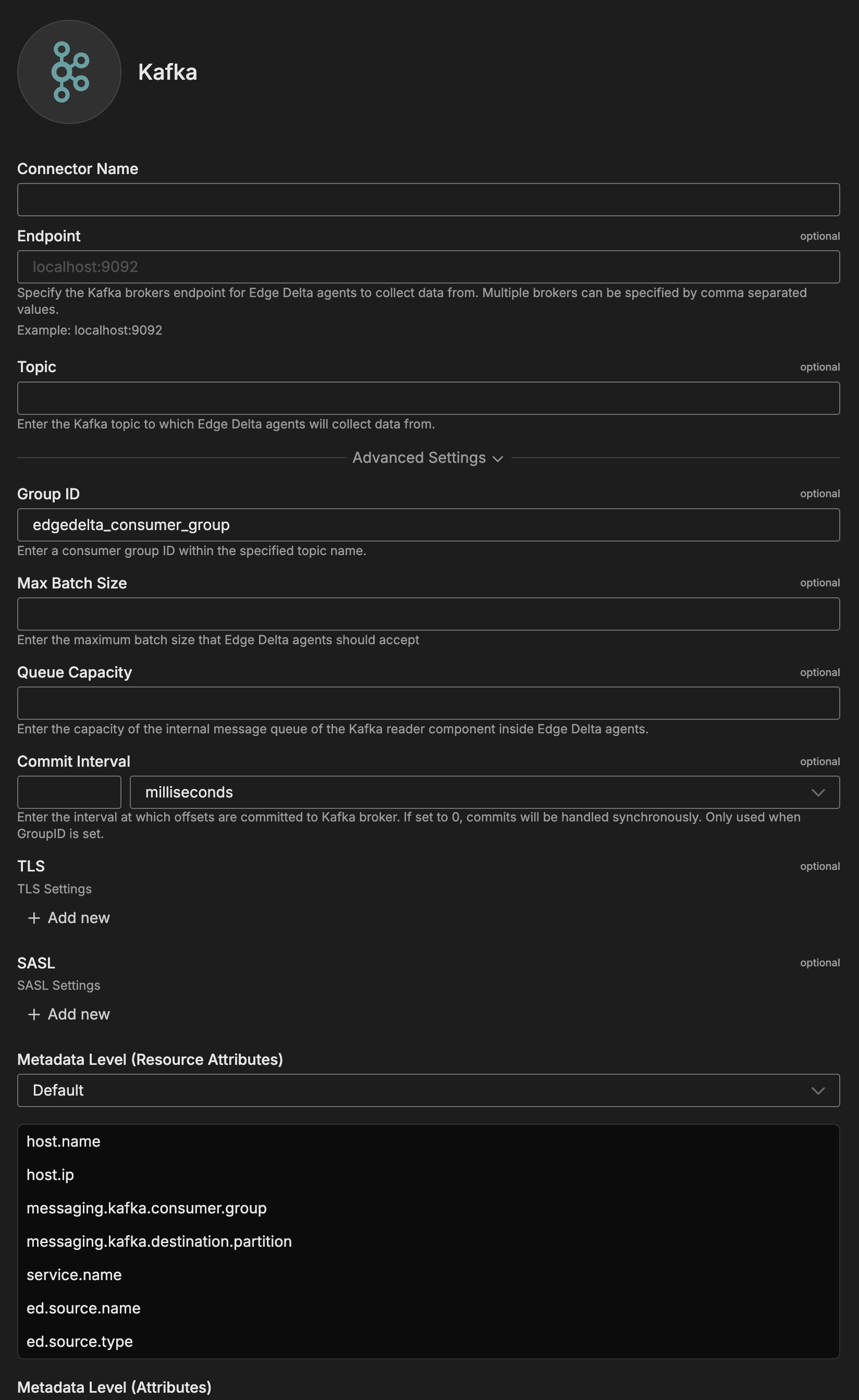Screen dimensions: 859x1400
Task: Select the Max Batch Size input
Action: point(428,614)
